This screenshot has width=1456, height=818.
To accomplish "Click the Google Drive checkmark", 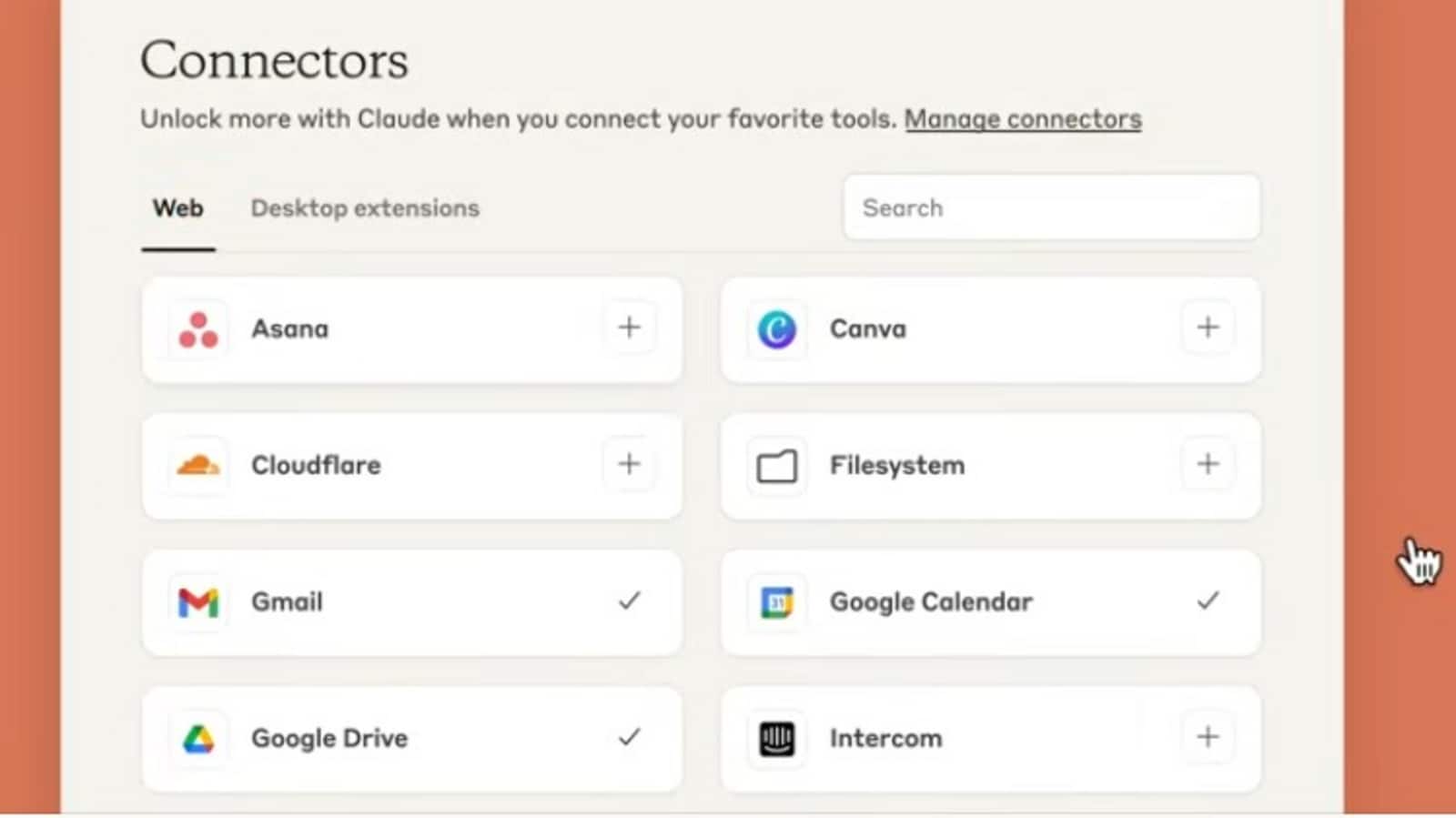I will pyautogui.click(x=629, y=738).
